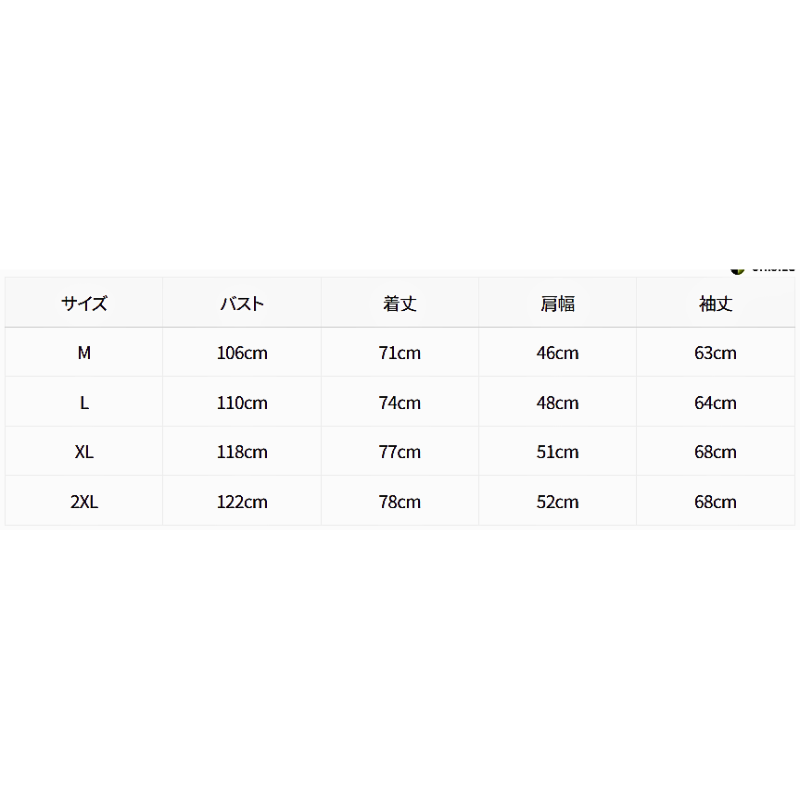Viewport: 800px width, 800px height.
Task: Select the 52cm shoulder width cell
Action: point(558,502)
